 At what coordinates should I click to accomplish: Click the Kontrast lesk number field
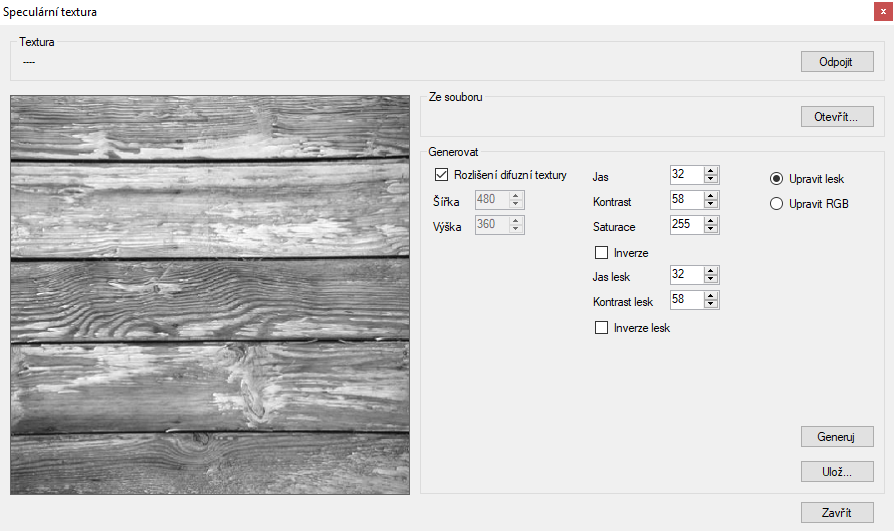coord(686,300)
